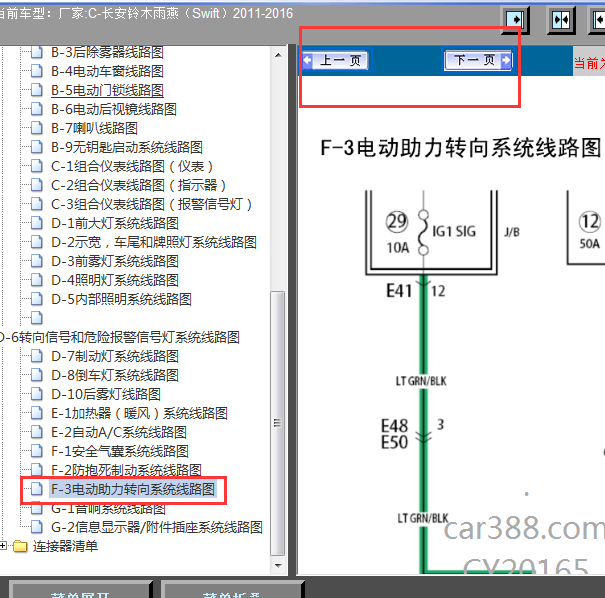Select F-3电动助力转向系统线路图

[x=133, y=489]
